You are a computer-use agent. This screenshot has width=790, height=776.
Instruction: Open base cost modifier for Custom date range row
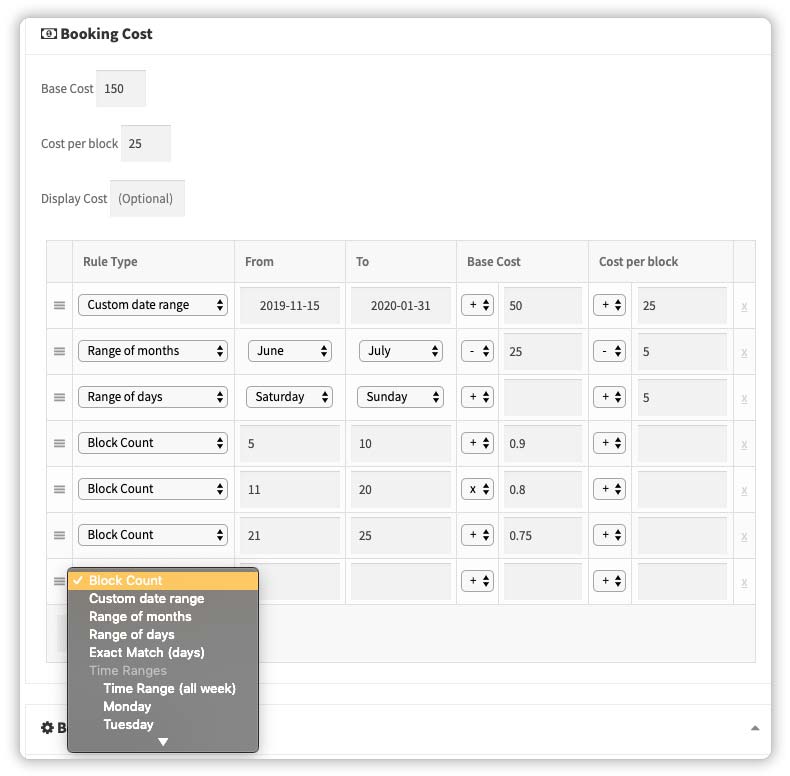point(477,305)
